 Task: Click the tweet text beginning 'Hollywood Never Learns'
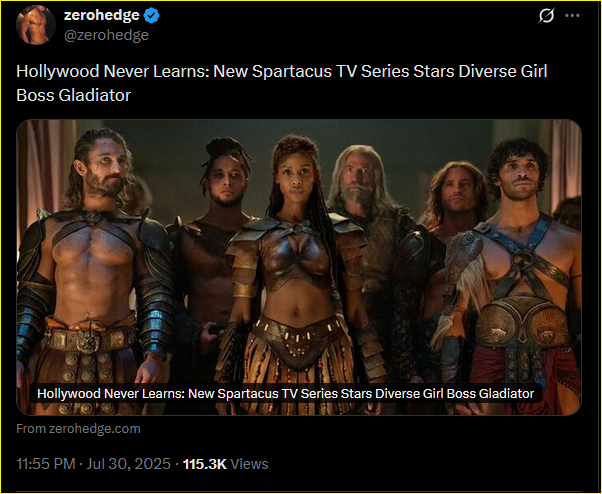[281, 83]
